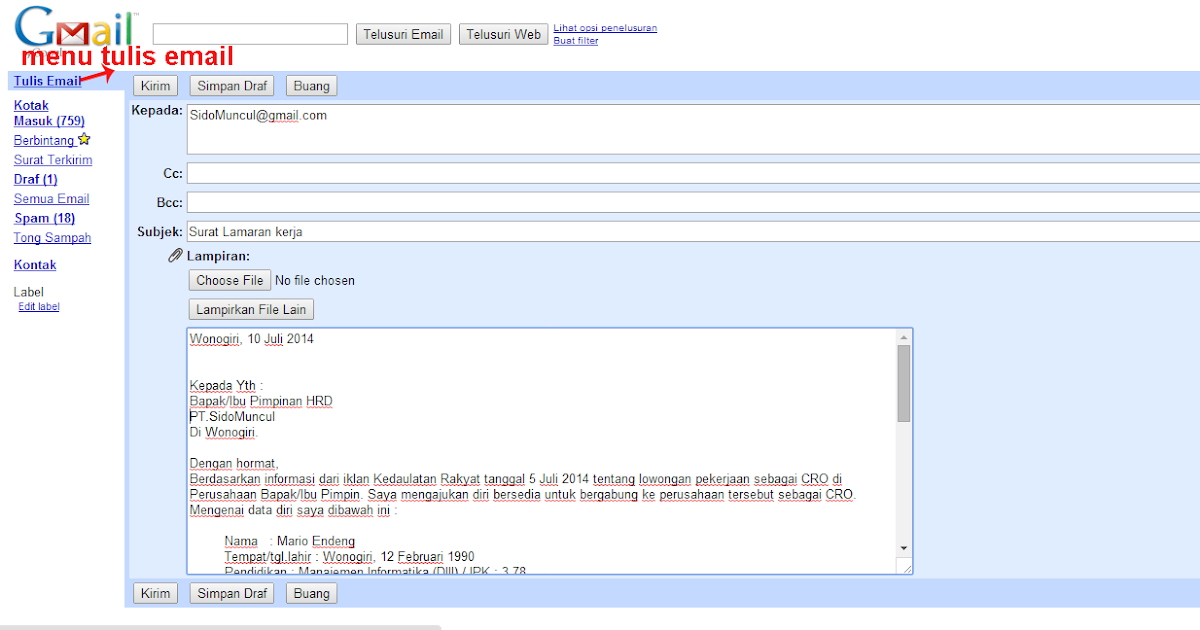The height and width of the screenshot is (630, 1200).
Task: Click the scroll up arrow in message body
Action: 904,336
